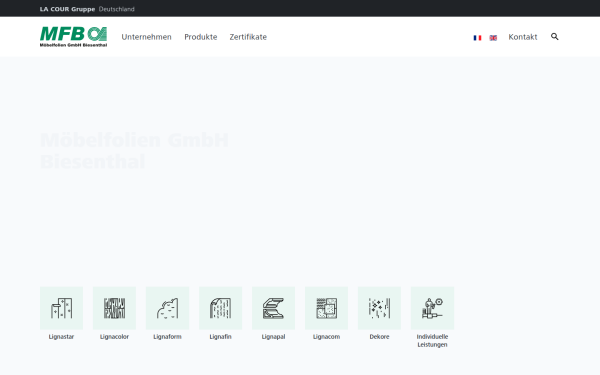Click the Lignacom text label

(x=326, y=337)
